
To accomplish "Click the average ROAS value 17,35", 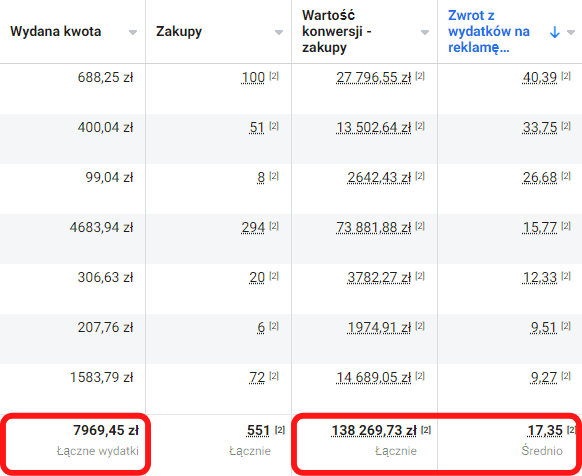I will 545,431.
